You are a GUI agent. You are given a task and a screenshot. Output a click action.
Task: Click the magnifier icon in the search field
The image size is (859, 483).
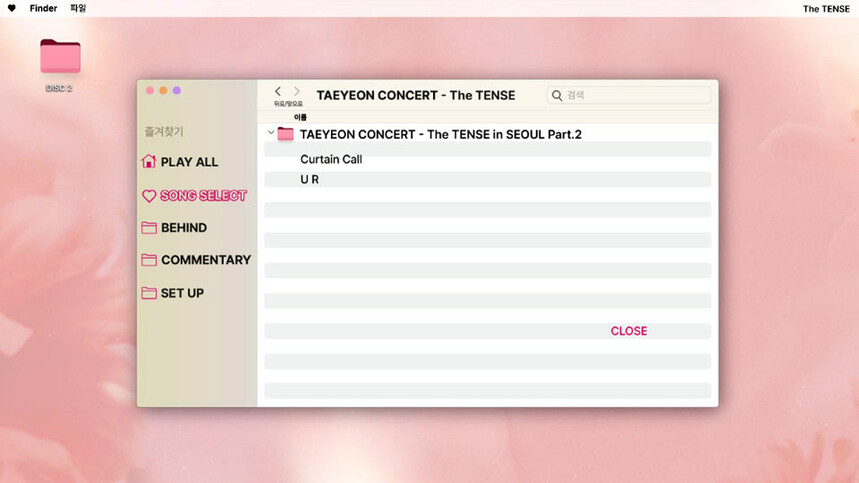[x=557, y=96]
